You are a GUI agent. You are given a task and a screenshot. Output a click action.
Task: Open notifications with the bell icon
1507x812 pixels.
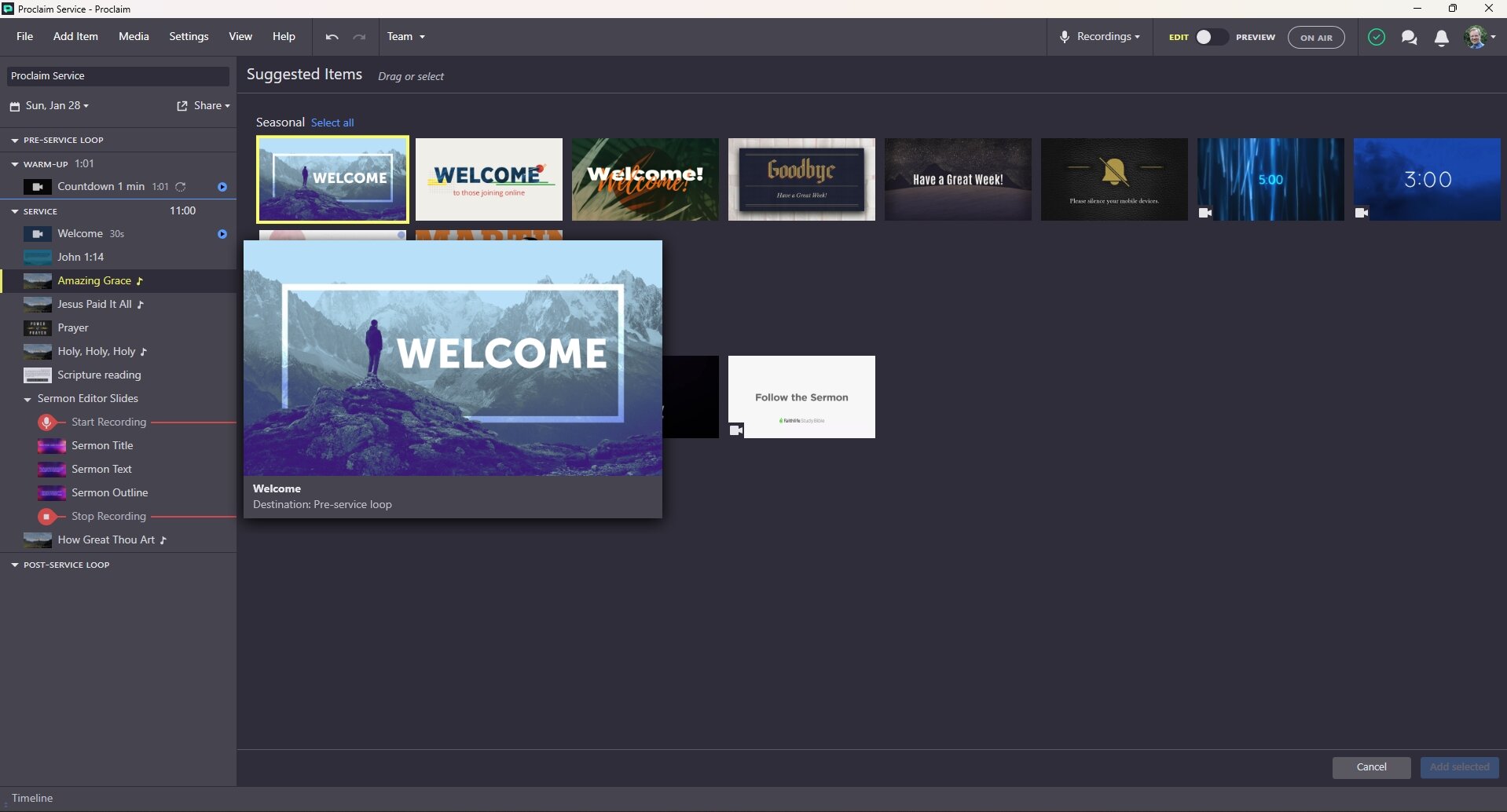tap(1442, 37)
